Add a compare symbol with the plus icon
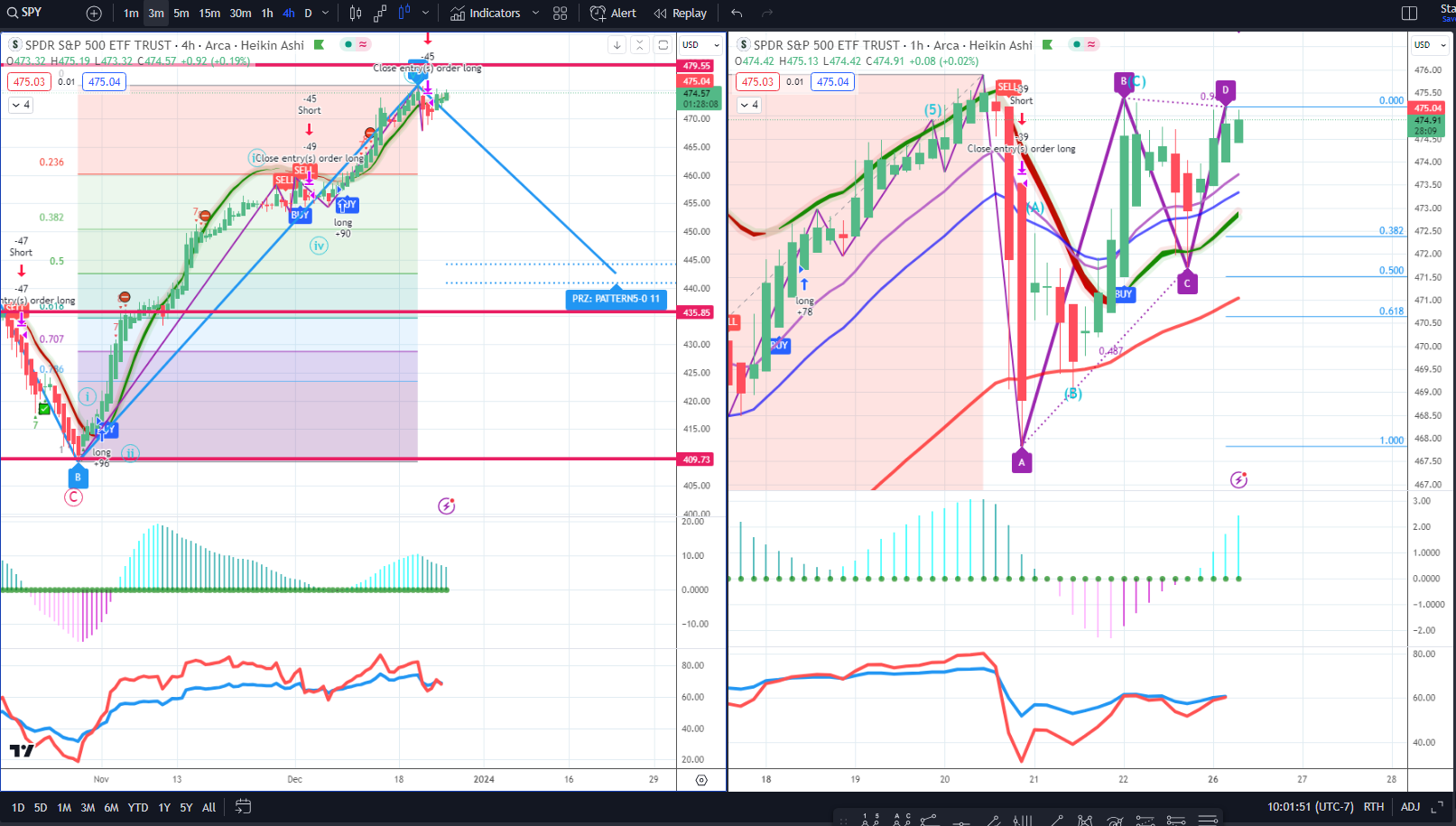Viewport: 1456px width, 826px height. (x=94, y=13)
